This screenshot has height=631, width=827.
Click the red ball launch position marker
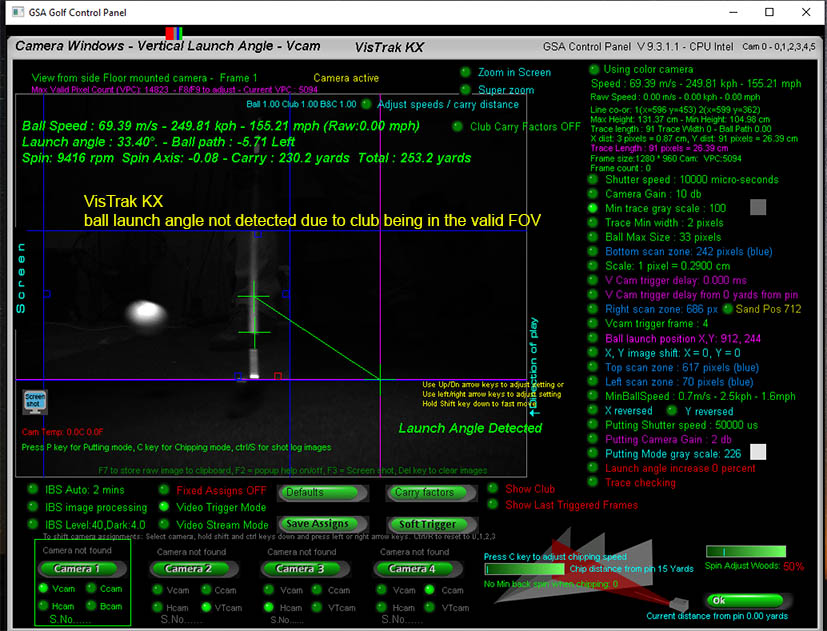click(278, 376)
